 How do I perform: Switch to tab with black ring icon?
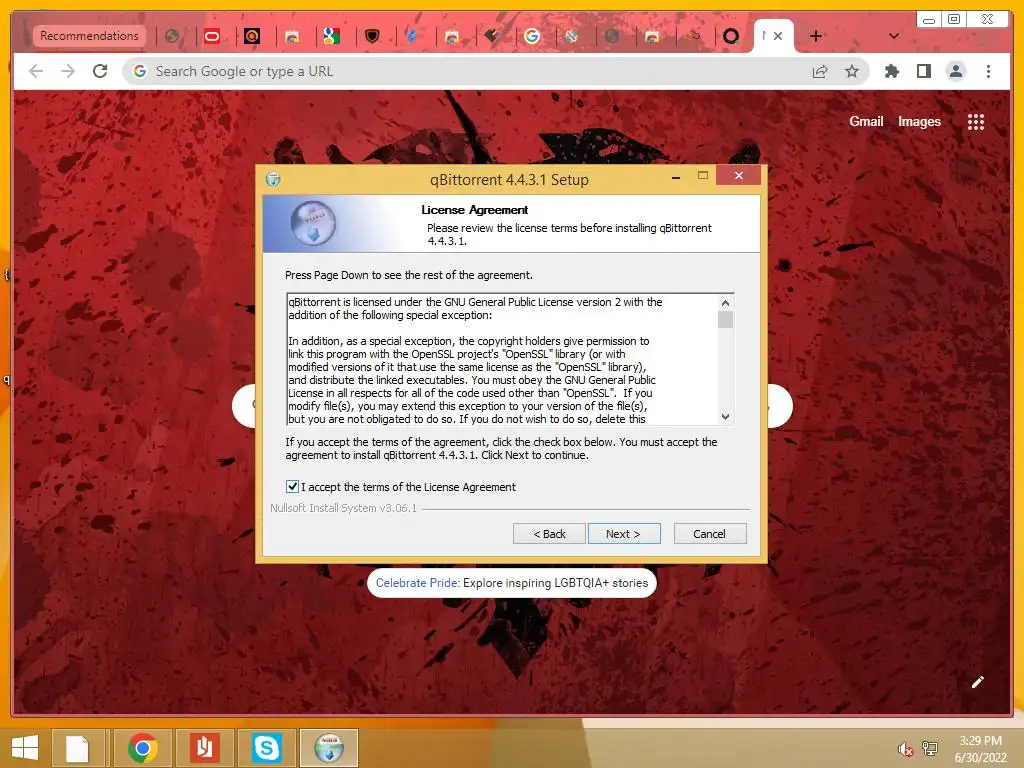click(x=731, y=36)
